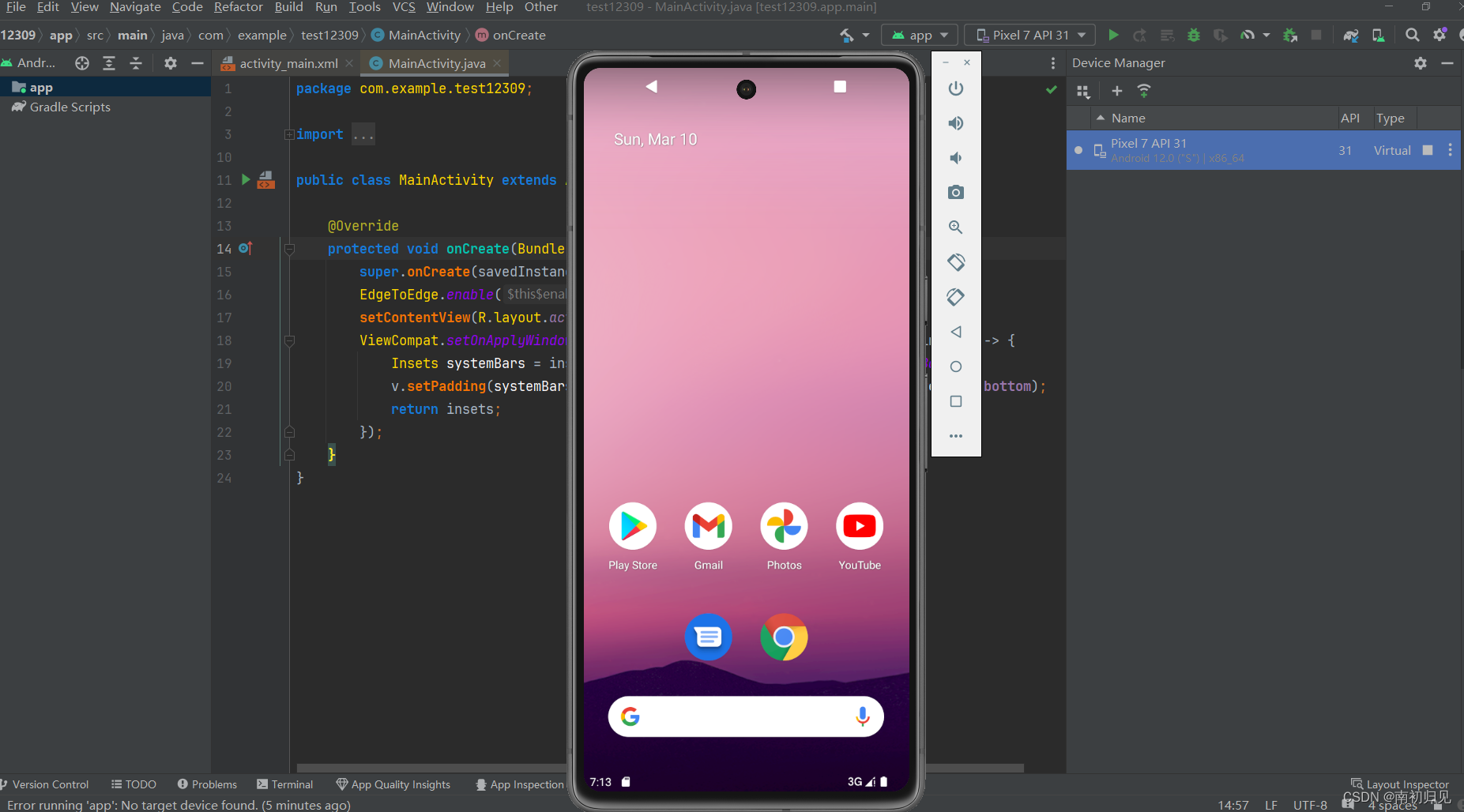Open the run configuration 'app' dropdown
The width and height of the screenshot is (1464, 812).
[920, 35]
